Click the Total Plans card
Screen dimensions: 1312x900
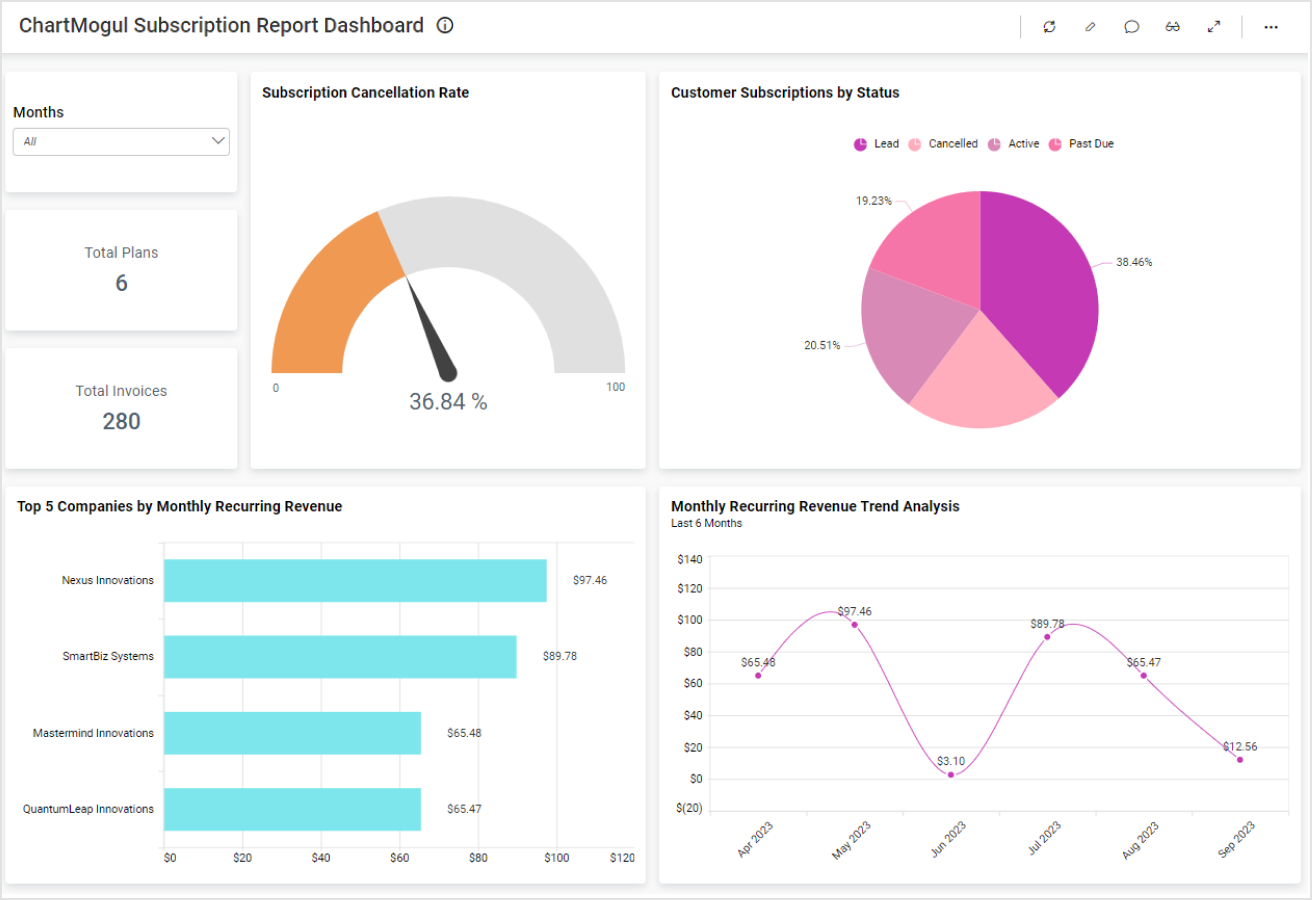point(121,270)
